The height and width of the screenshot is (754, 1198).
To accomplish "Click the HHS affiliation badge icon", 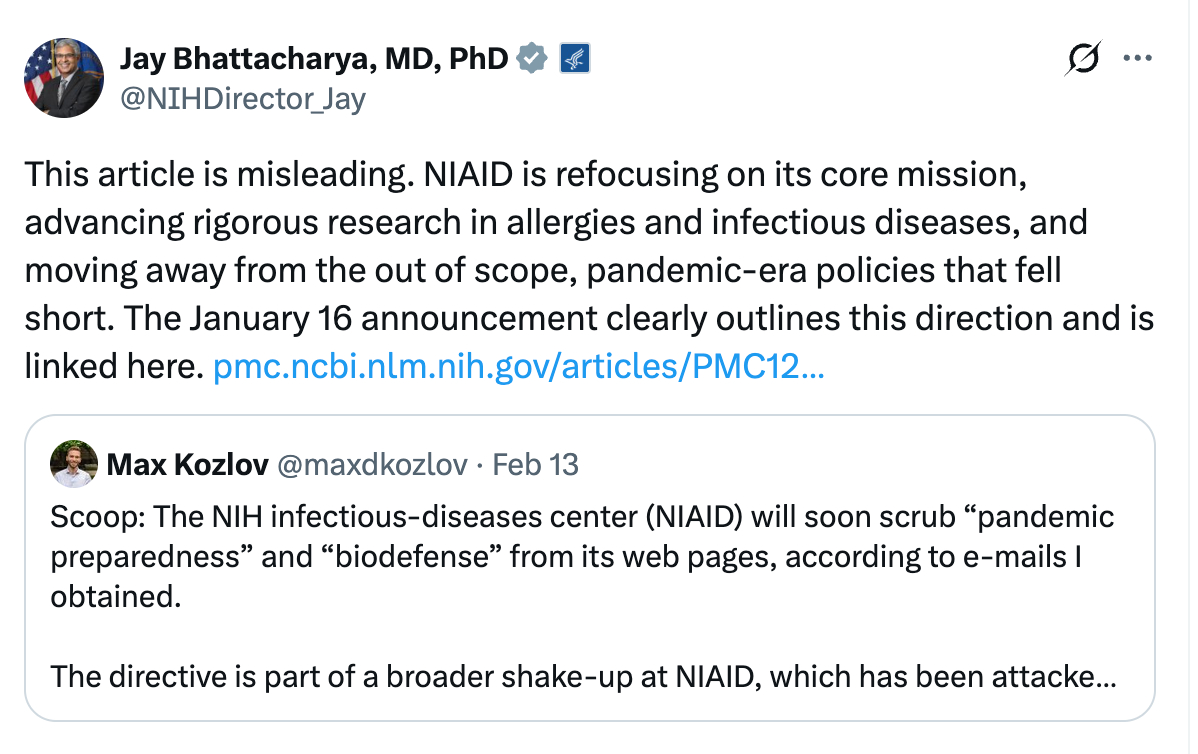I will (x=574, y=59).
